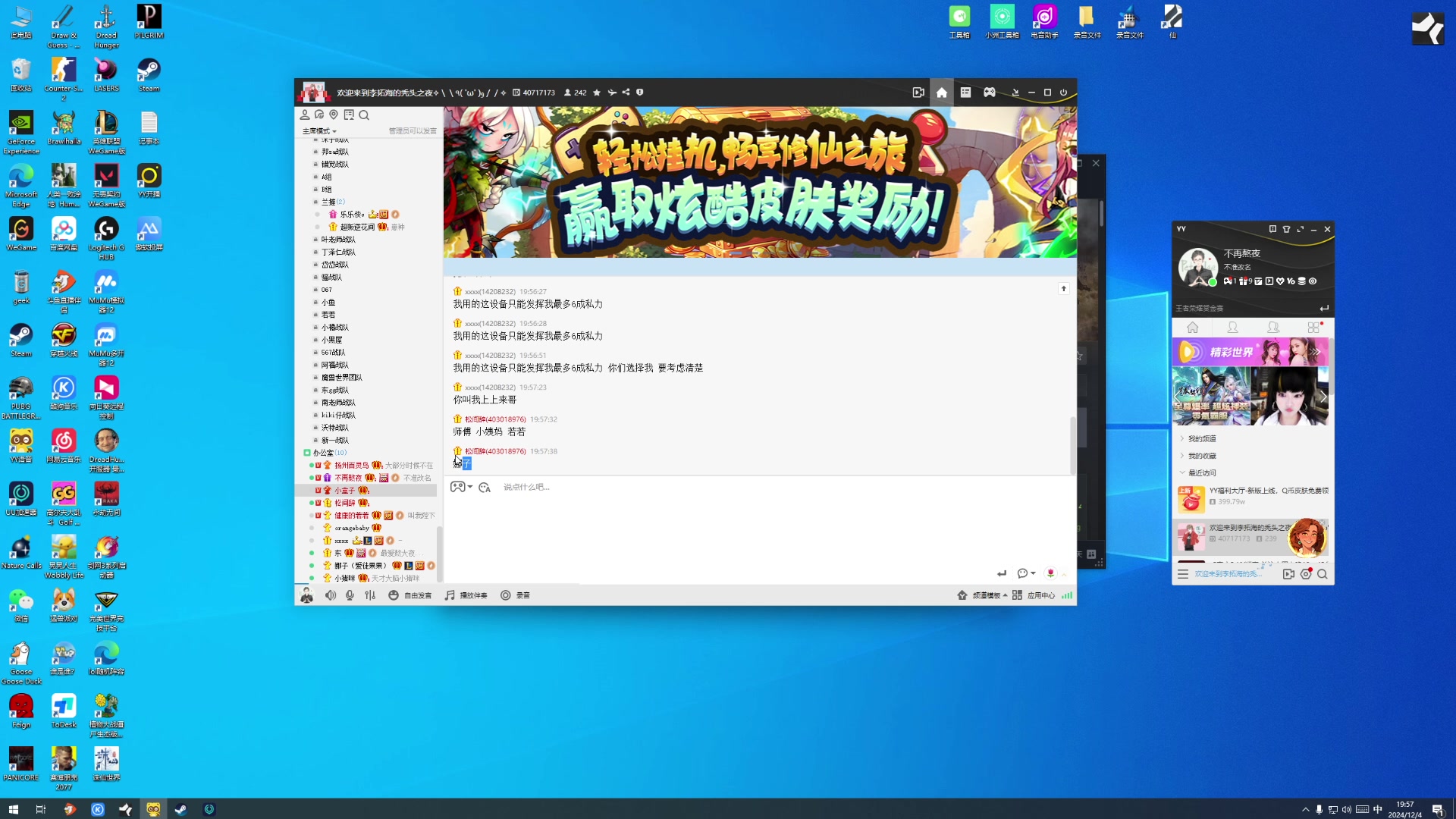Viewport: 1456px width, 819px height.
Task: Open the user list person icon
Action: click(x=305, y=115)
